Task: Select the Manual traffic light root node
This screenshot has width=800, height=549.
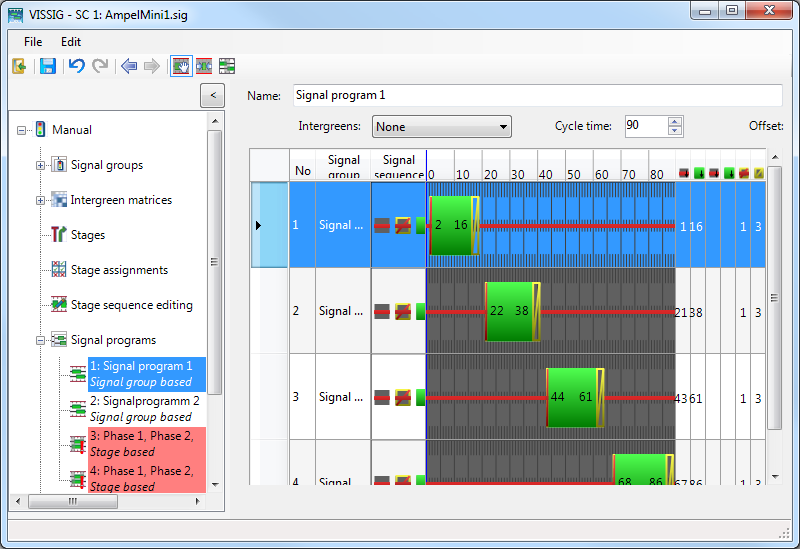Action: pos(71,130)
